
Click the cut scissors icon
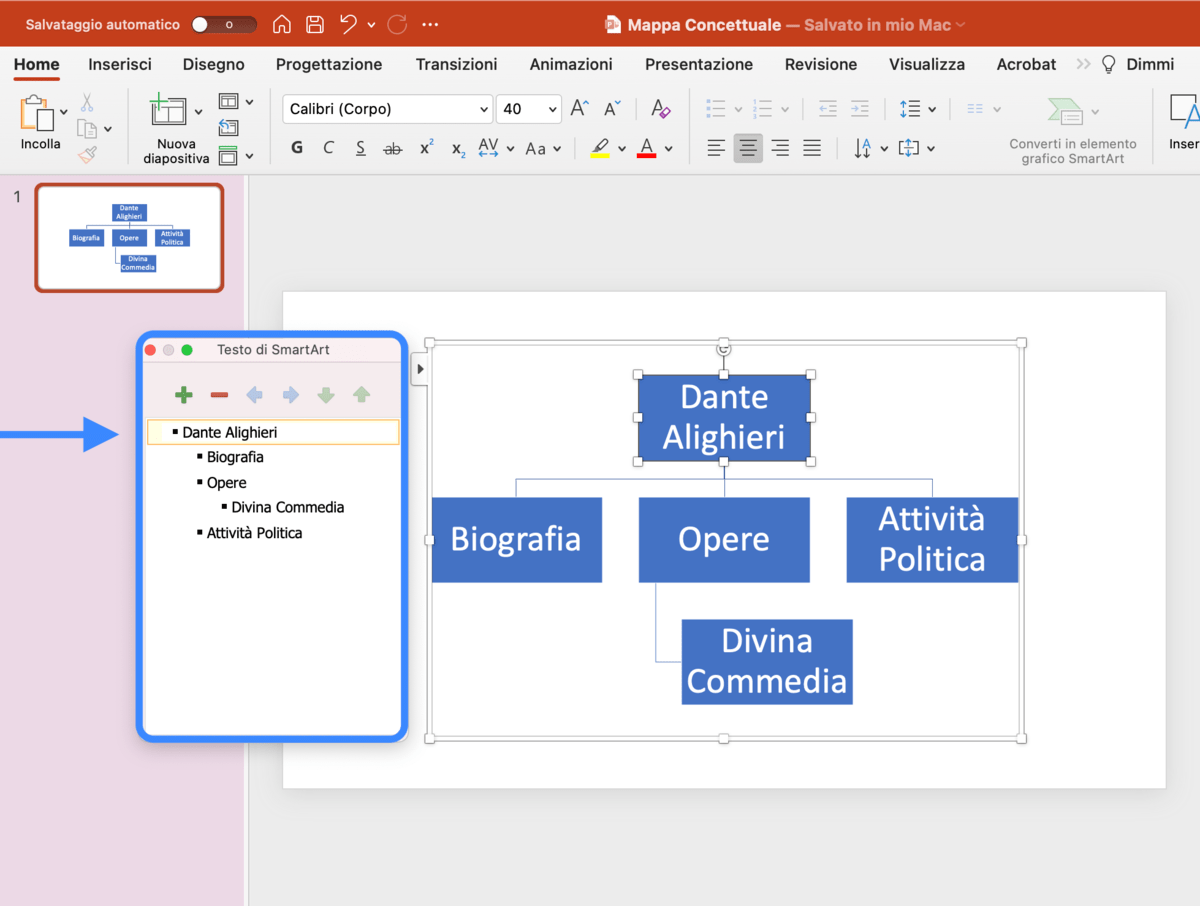87,103
